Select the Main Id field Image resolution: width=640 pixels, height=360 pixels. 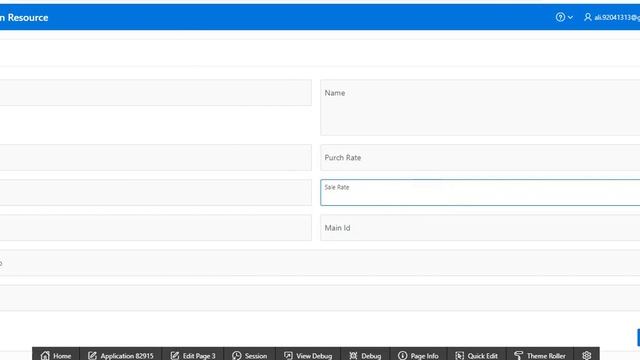(x=480, y=228)
